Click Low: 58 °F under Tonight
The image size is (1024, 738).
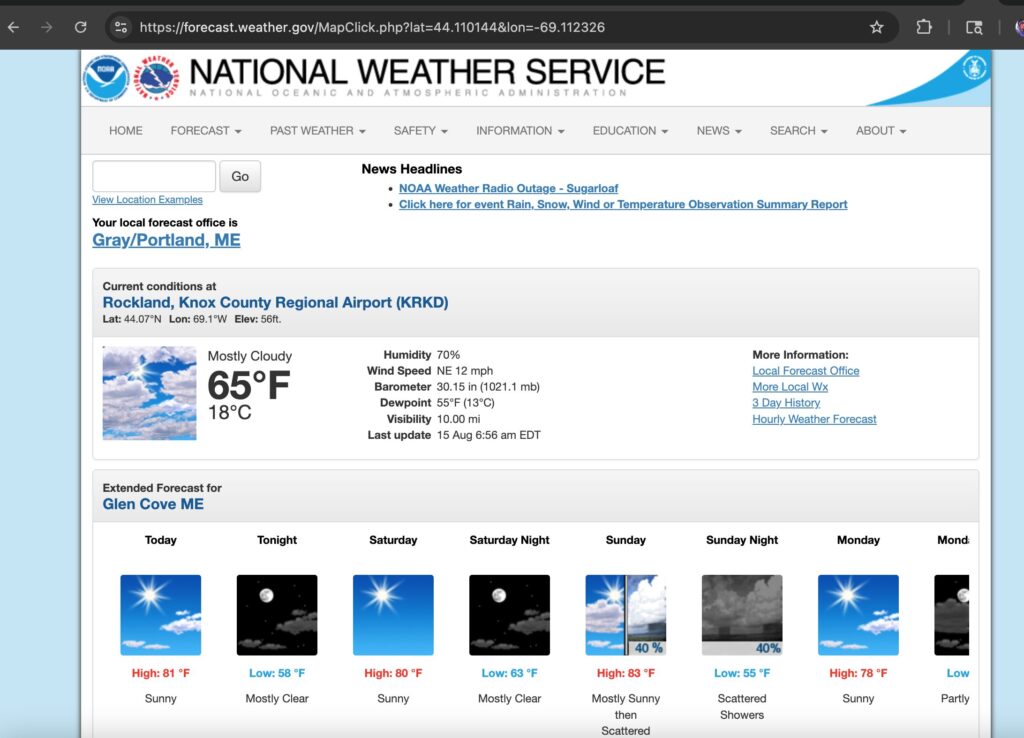[x=277, y=673]
